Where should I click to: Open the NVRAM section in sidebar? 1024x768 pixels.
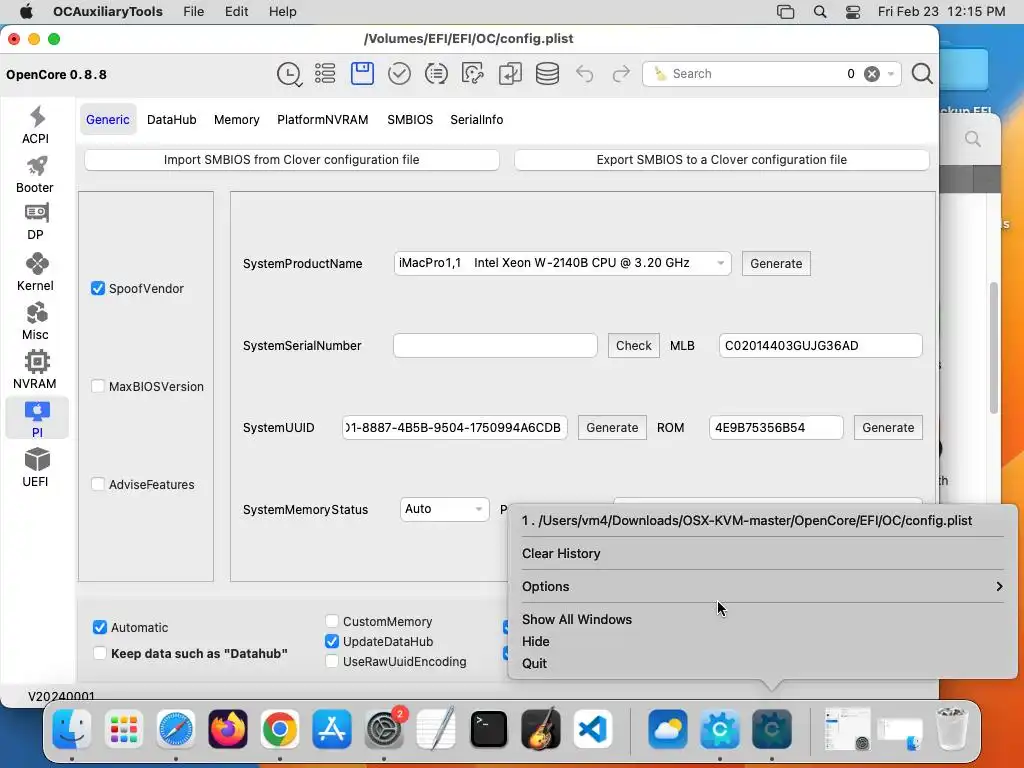pyautogui.click(x=36, y=370)
